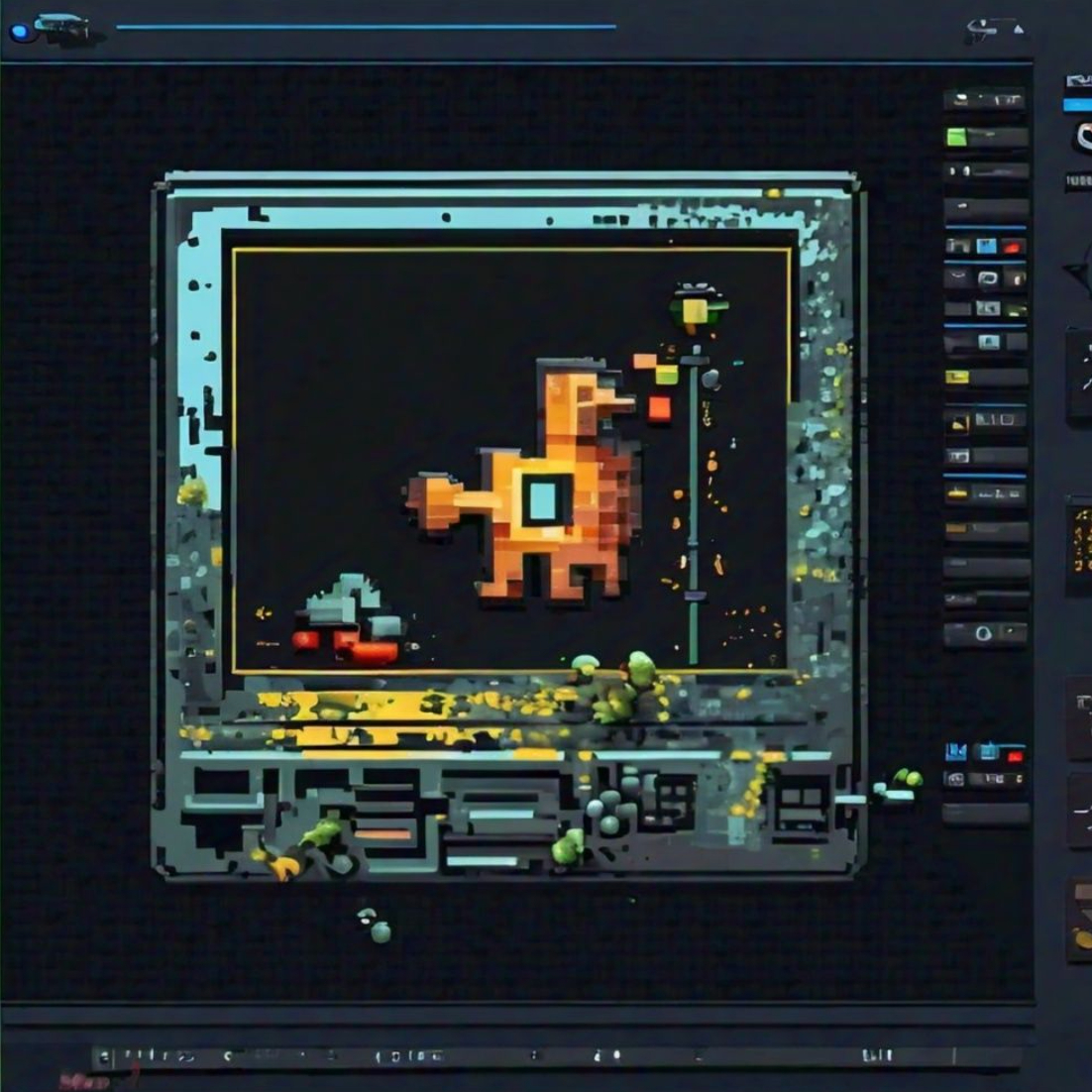Click the circle icon in lower panel row
Screen dimensions: 1092x1092
pos(983,633)
